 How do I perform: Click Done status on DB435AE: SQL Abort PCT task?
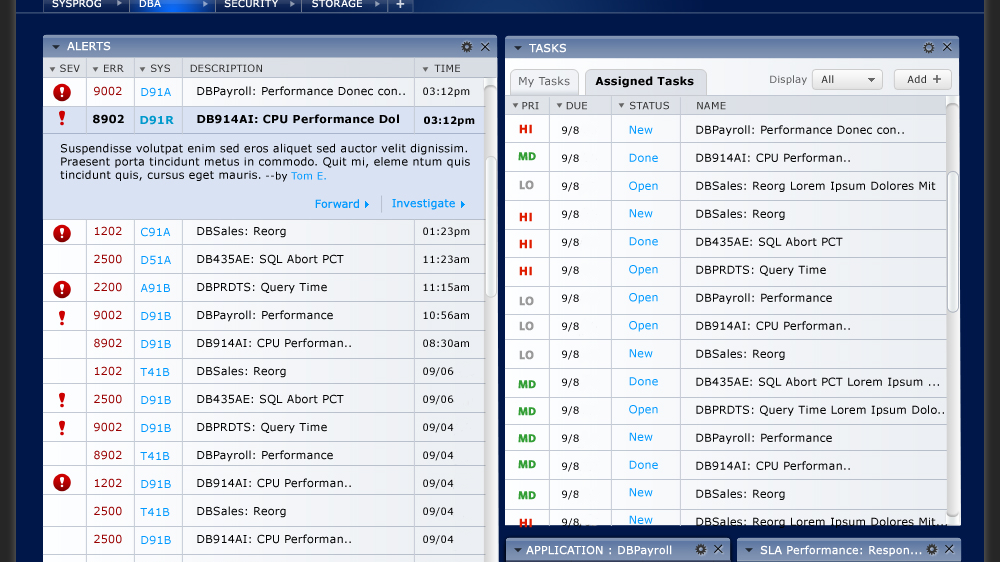(643, 242)
